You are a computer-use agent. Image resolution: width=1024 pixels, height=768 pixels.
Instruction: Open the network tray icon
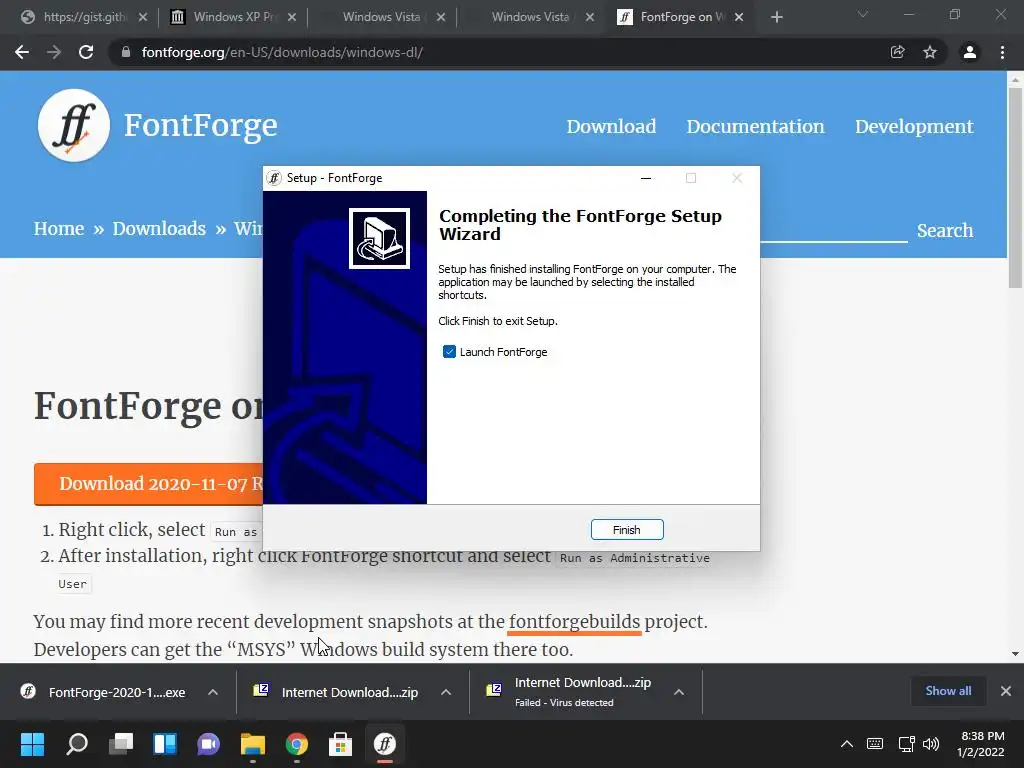pyautogui.click(x=906, y=744)
